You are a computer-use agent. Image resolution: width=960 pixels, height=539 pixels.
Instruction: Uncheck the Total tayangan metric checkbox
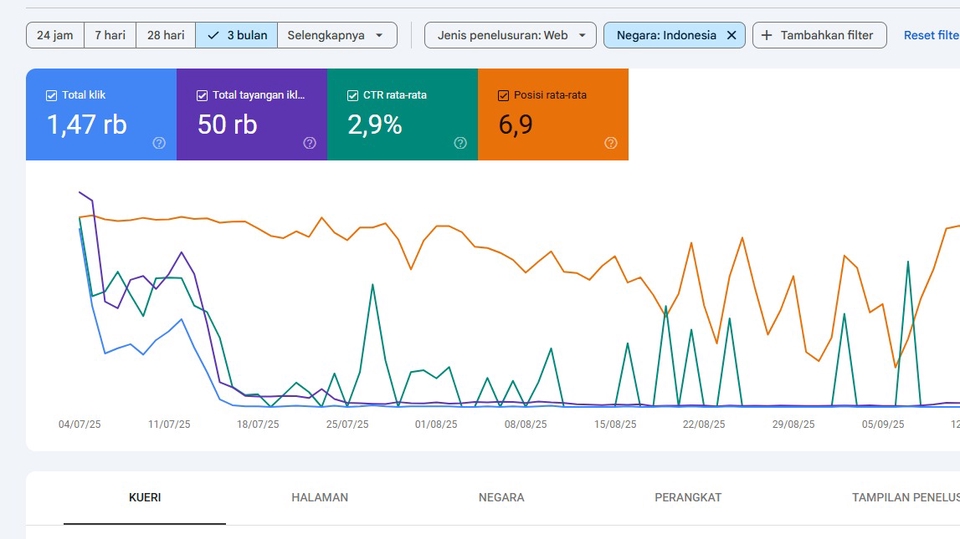[x=202, y=96]
